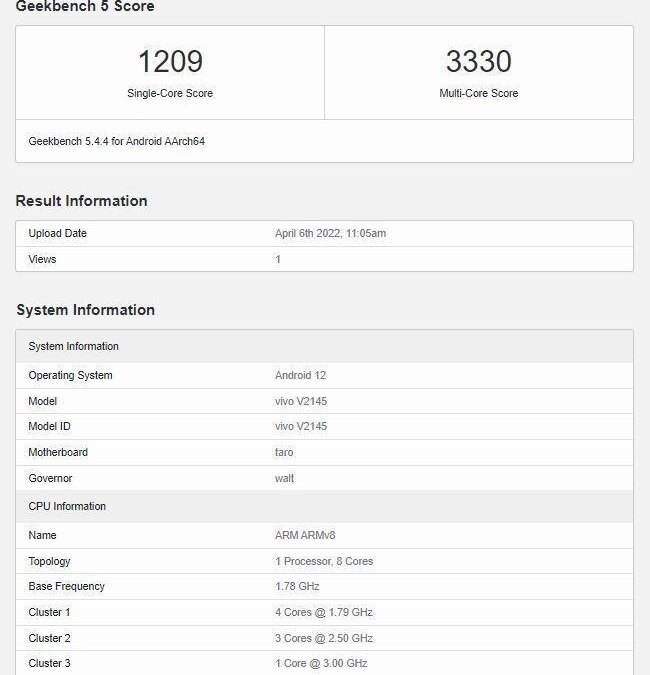650x675 pixels.
Task: Select the Multi-Core Score label
Action: pos(479,93)
